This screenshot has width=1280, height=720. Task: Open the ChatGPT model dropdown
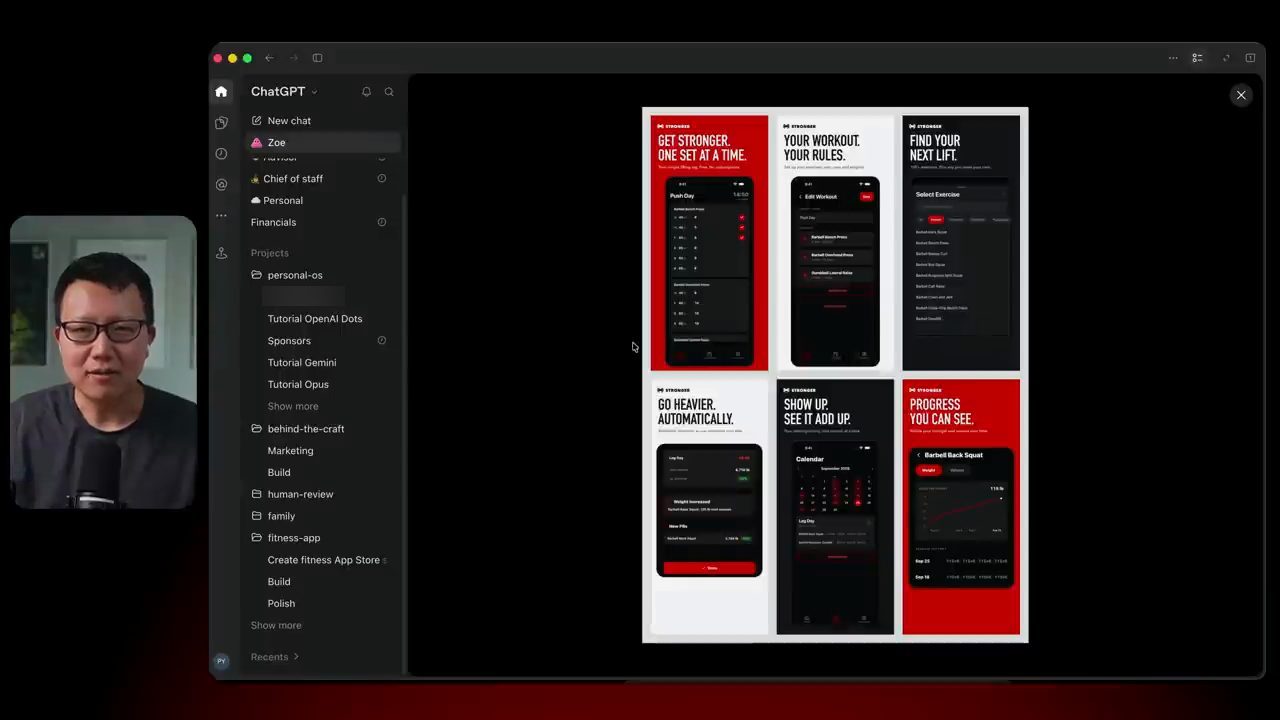[284, 91]
